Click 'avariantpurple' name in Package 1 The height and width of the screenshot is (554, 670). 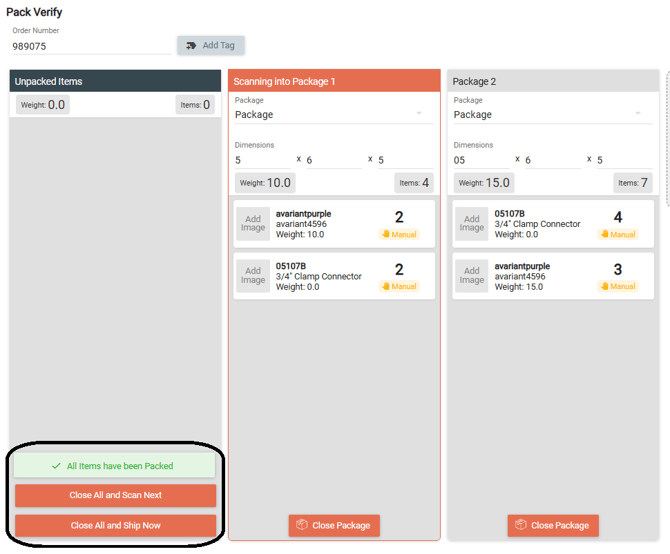[x=303, y=214]
